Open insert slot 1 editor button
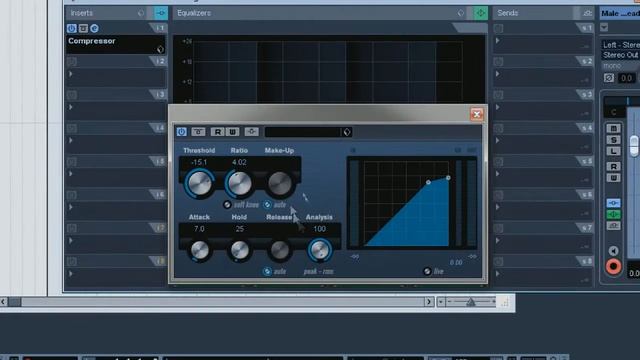This screenshot has height=360, width=640. pos(94,28)
